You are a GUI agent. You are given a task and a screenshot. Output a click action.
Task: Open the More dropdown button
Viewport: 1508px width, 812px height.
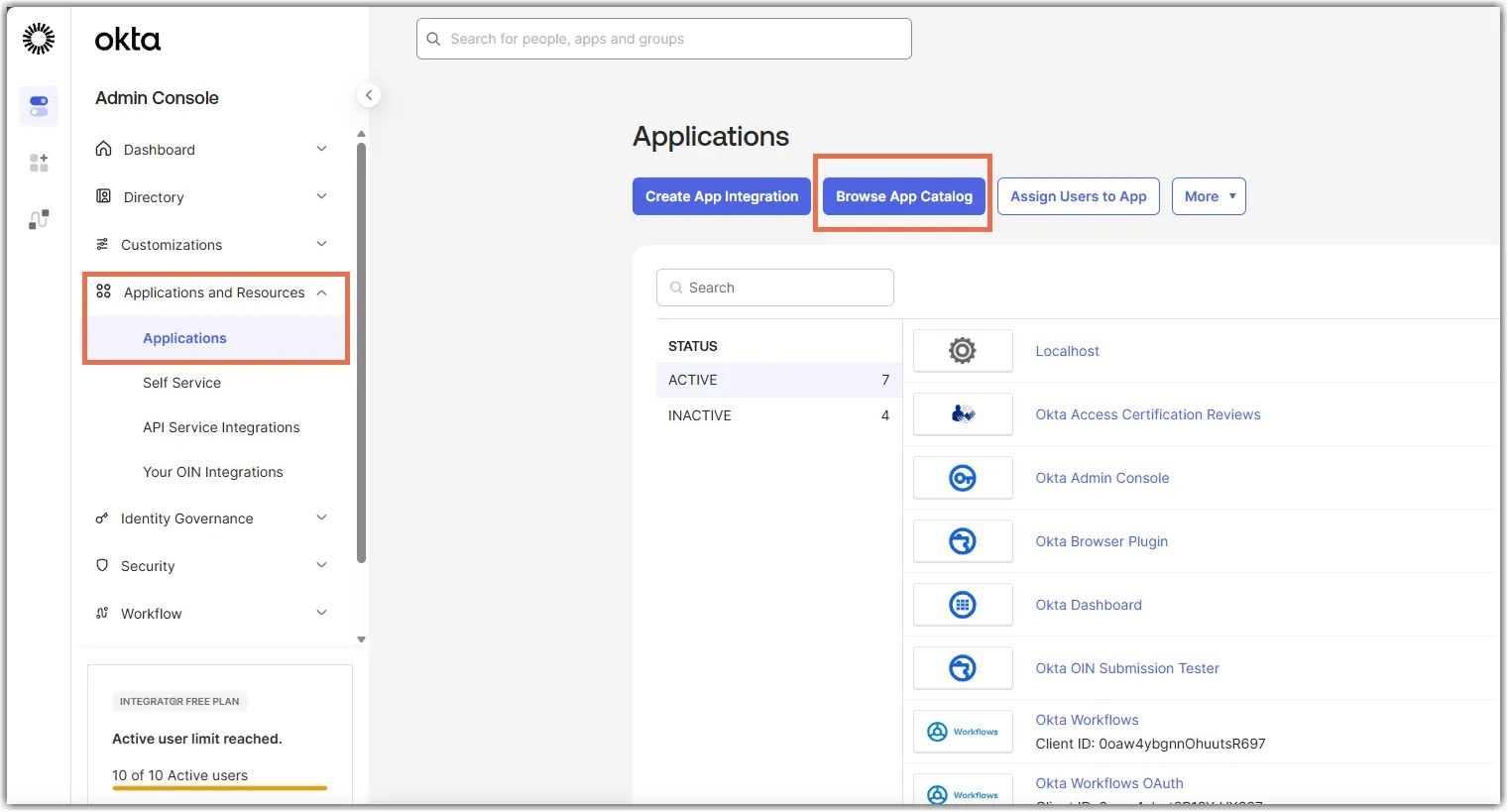coord(1209,196)
